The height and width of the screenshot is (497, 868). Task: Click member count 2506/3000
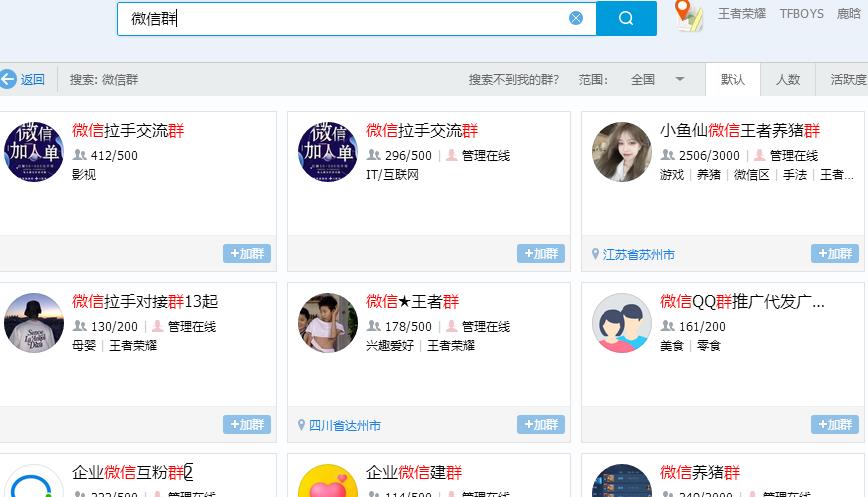pos(709,156)
